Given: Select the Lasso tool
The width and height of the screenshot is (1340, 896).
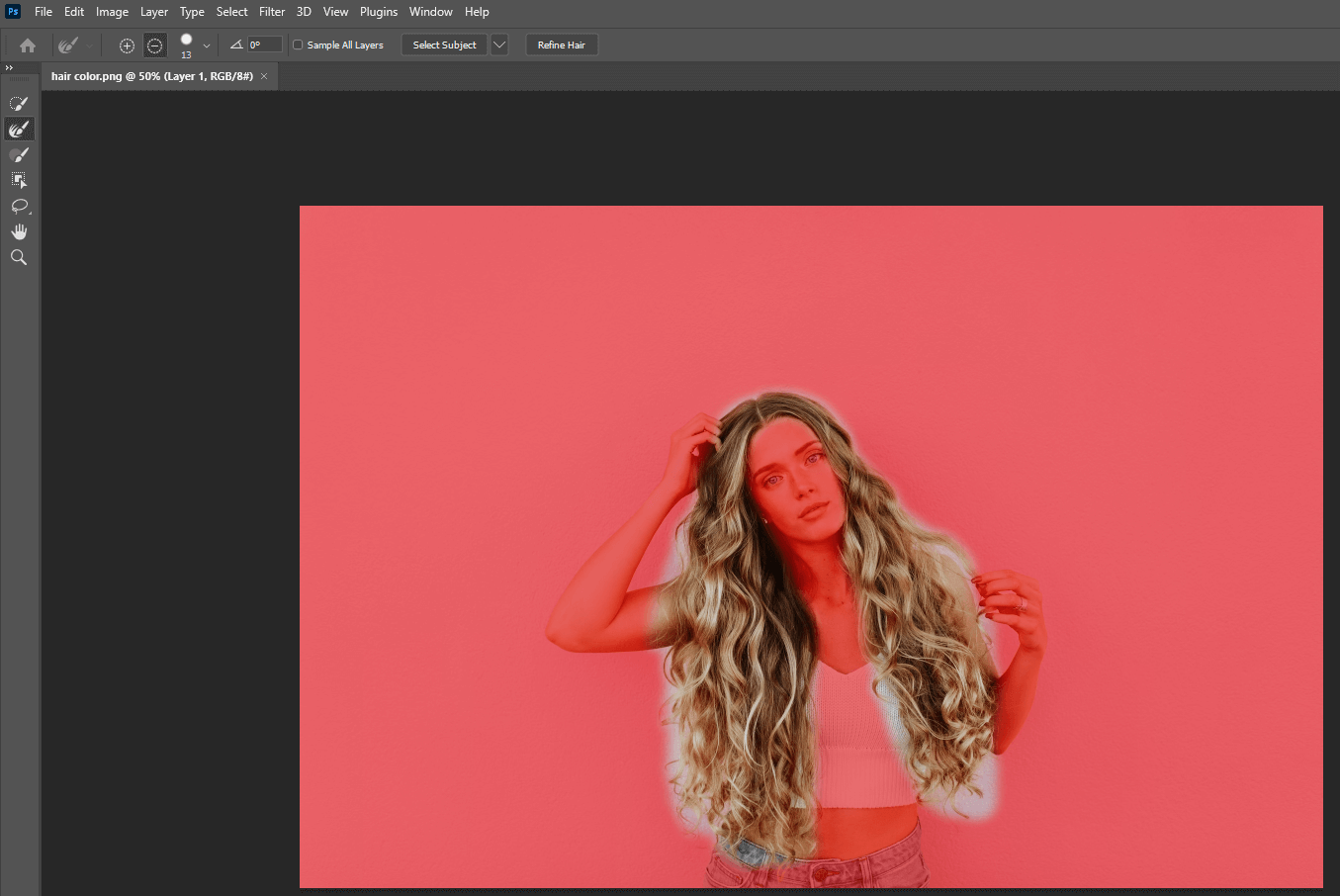Looking at the screenshot, I should 19,206.
